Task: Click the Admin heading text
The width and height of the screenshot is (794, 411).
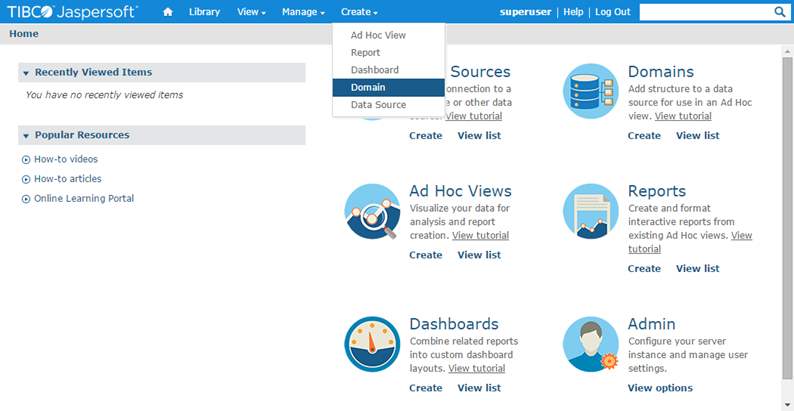Action: click(652, 324)
